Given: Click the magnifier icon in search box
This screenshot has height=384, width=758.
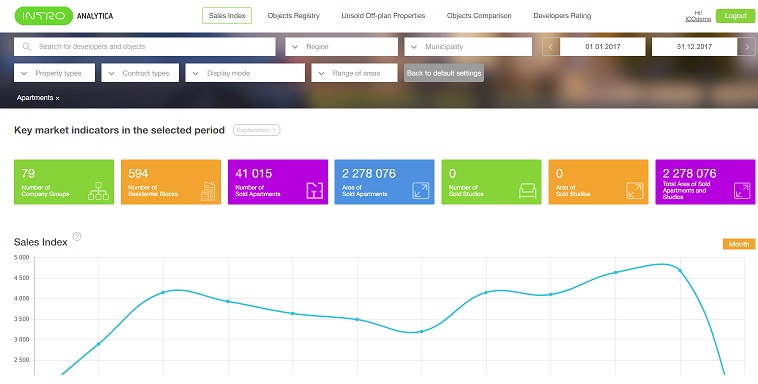Looking at the screenshot, I should coord(27,47).
